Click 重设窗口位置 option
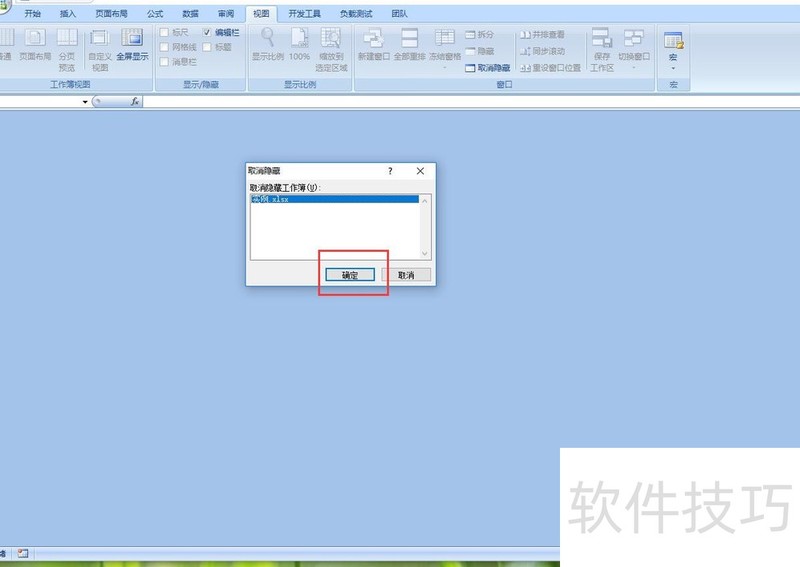Viewport: 800px width, 567px height. click(x=551, y=68)
